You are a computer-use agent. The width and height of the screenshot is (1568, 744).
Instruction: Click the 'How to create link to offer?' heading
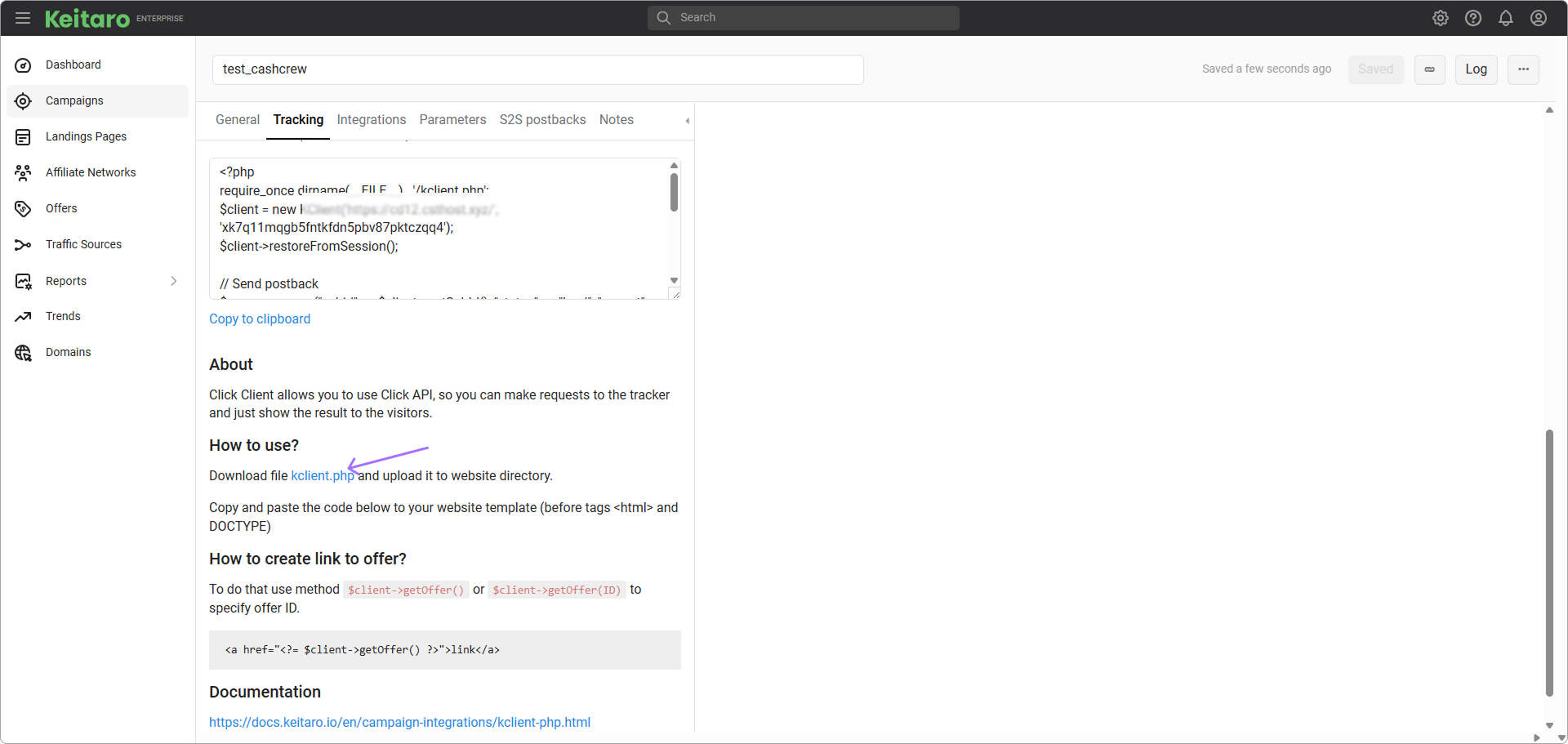tap(308, 559)
